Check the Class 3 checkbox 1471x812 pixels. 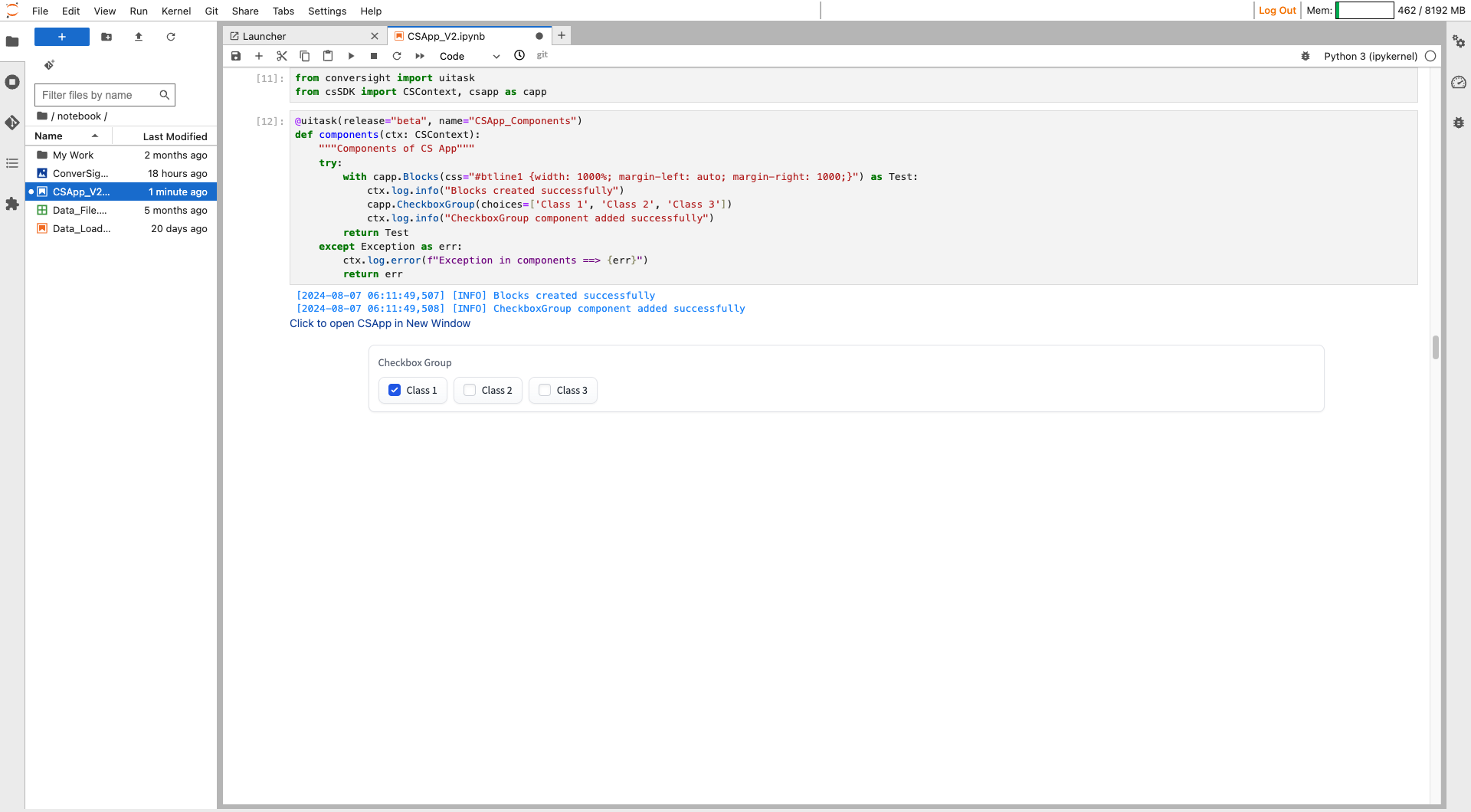(545, 390)
